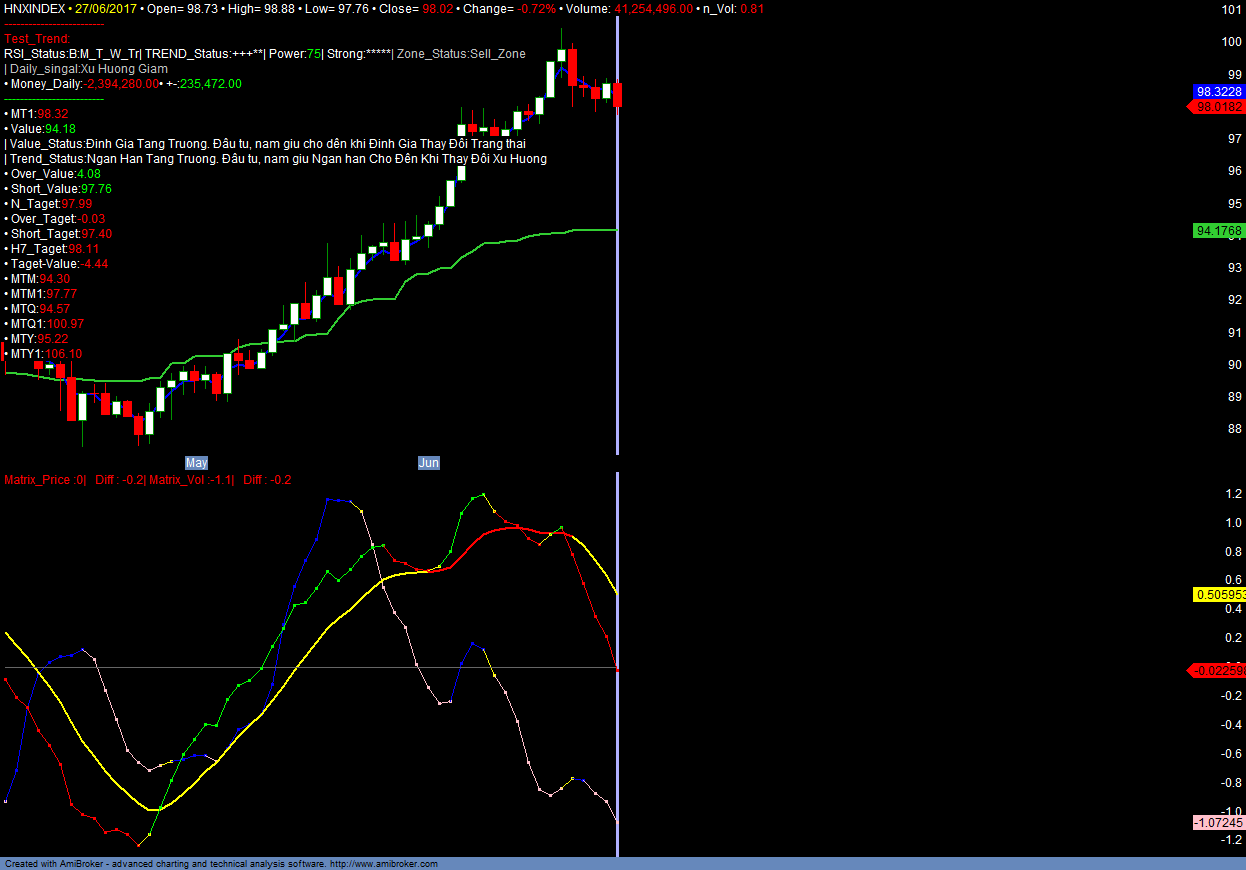
Task: Open the amibroker.com link in the footer
Action: tap(383, 864)
